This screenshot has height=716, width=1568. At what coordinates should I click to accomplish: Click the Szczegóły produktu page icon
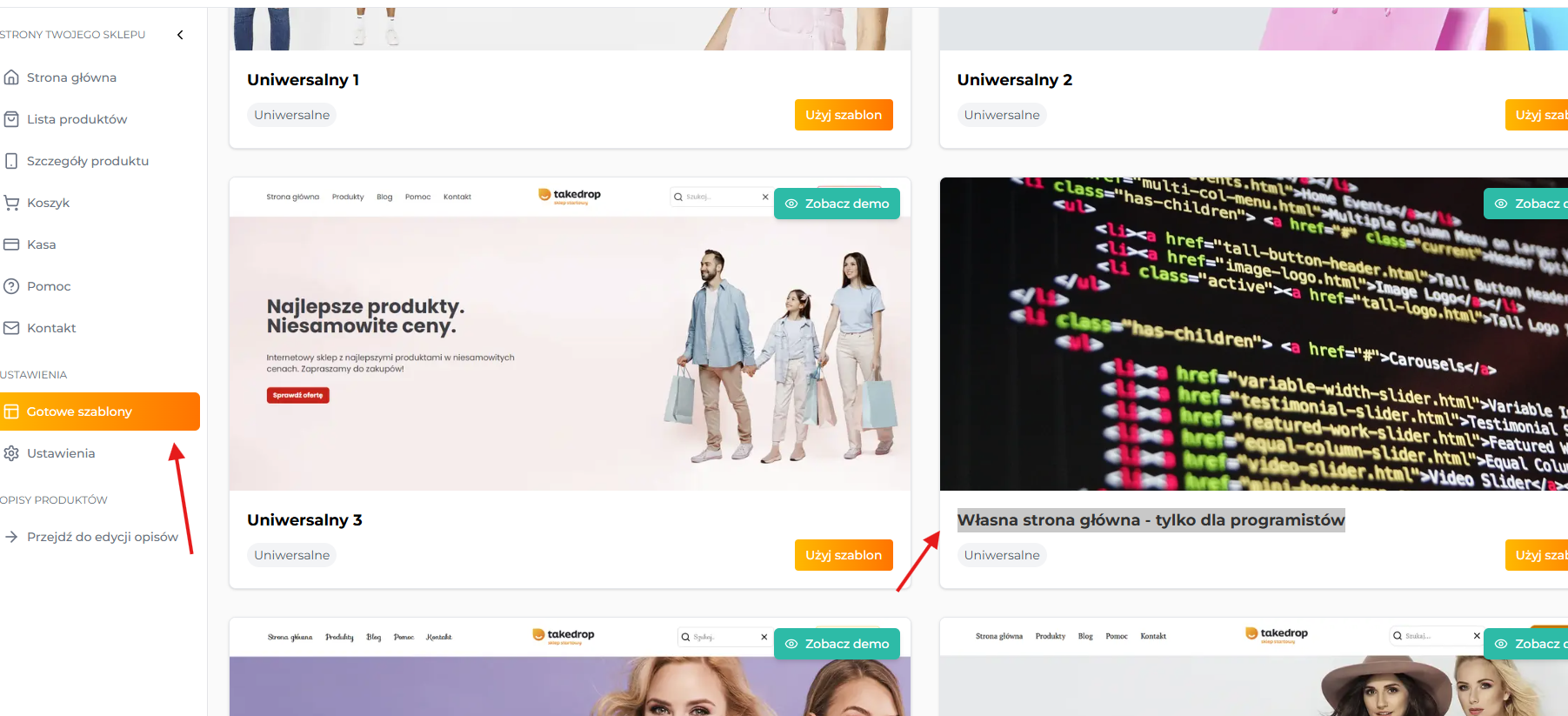11,161
